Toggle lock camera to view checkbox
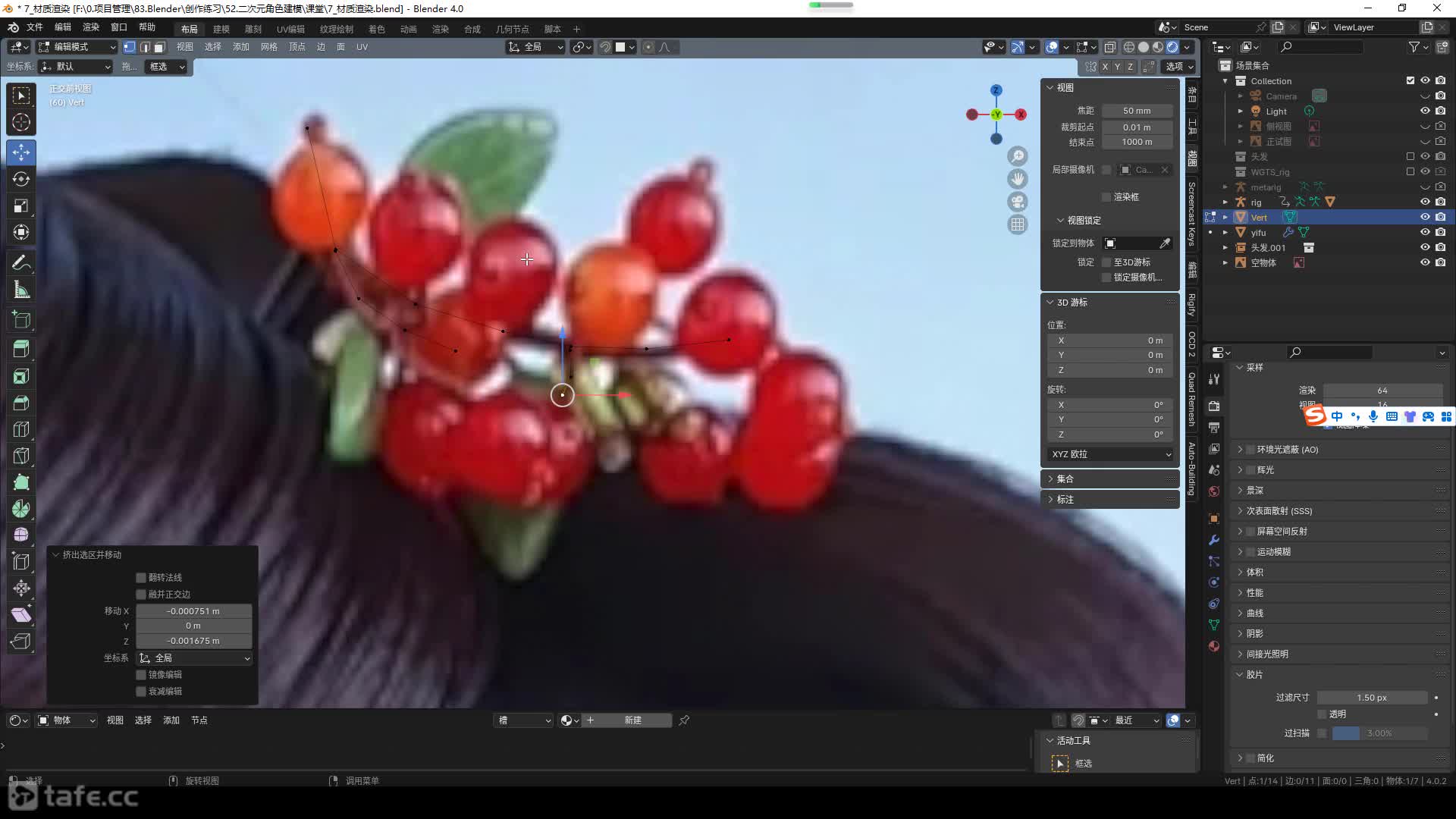The width and height of the screenshot is (1456, 819). pos(1106,278)
